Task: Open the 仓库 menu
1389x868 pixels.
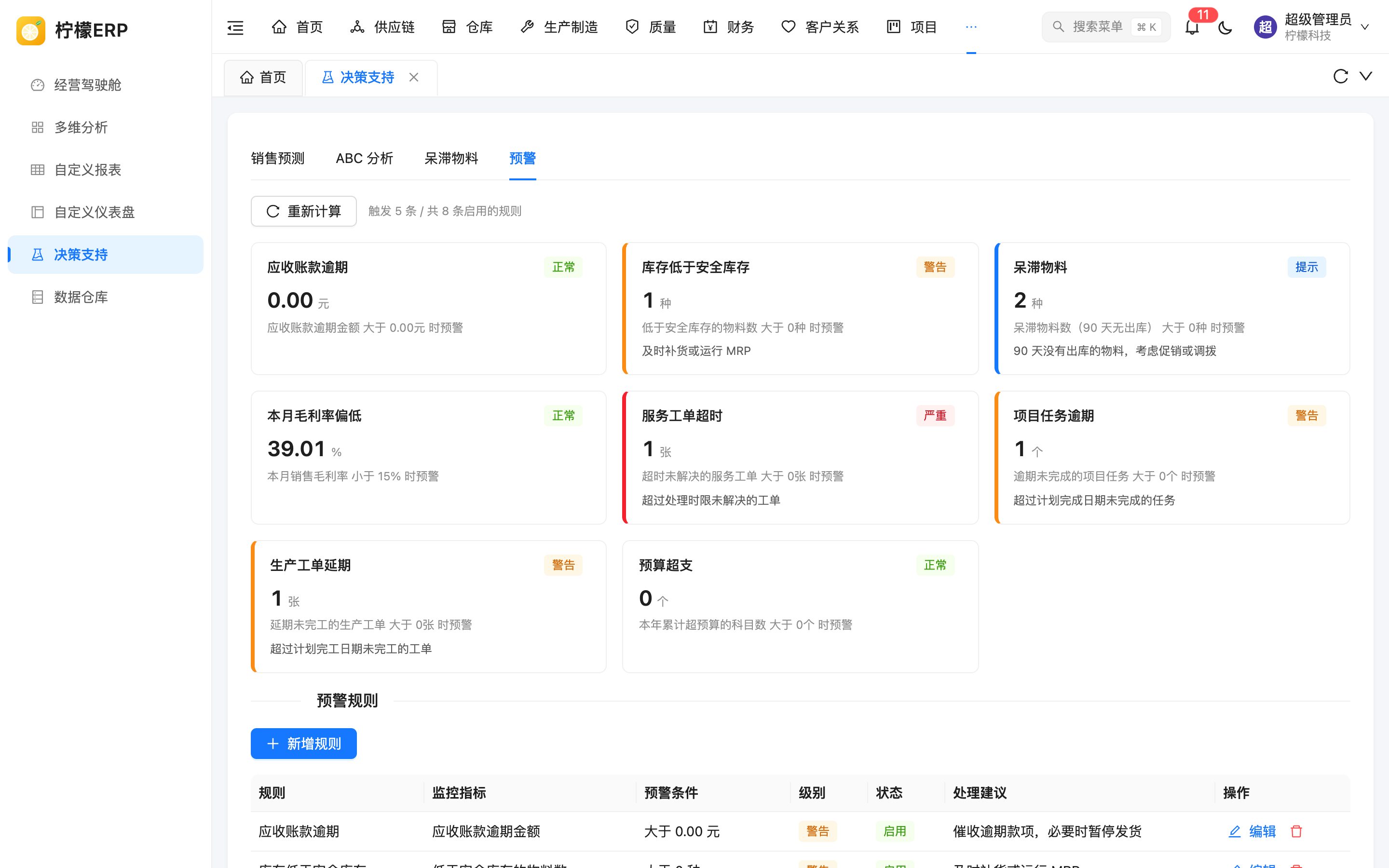Action: click(467, 27)
